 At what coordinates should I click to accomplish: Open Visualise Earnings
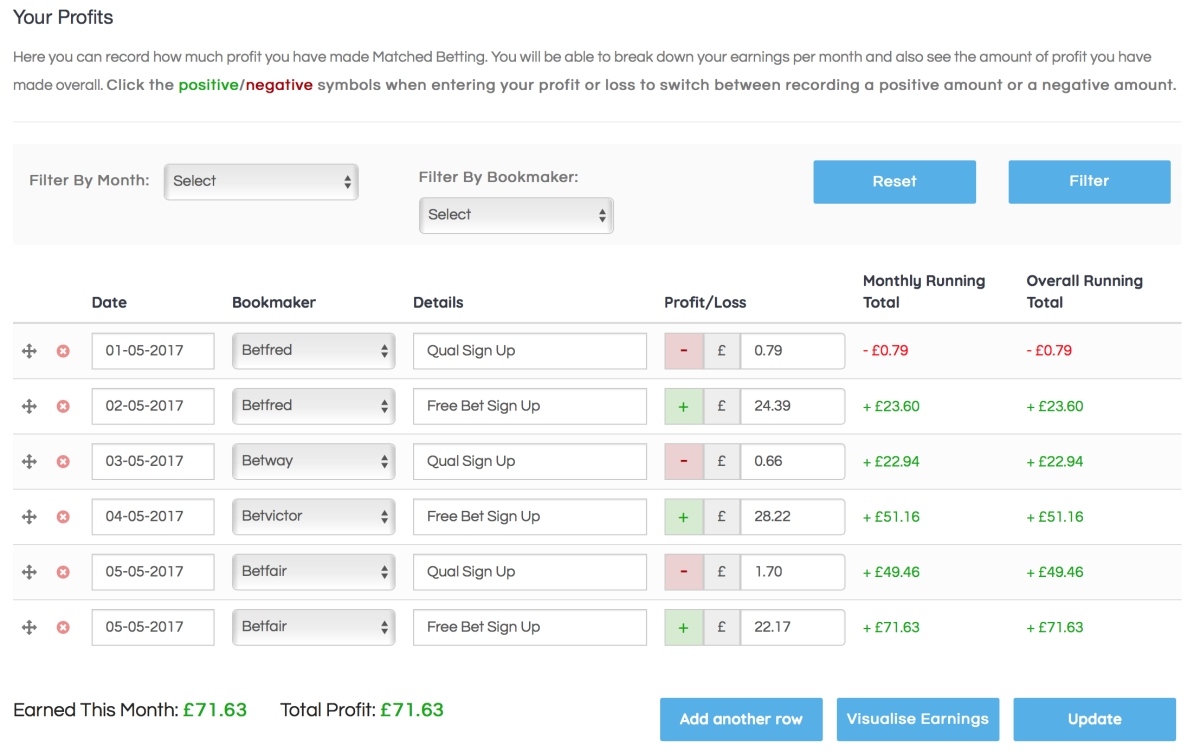(917, 719)
